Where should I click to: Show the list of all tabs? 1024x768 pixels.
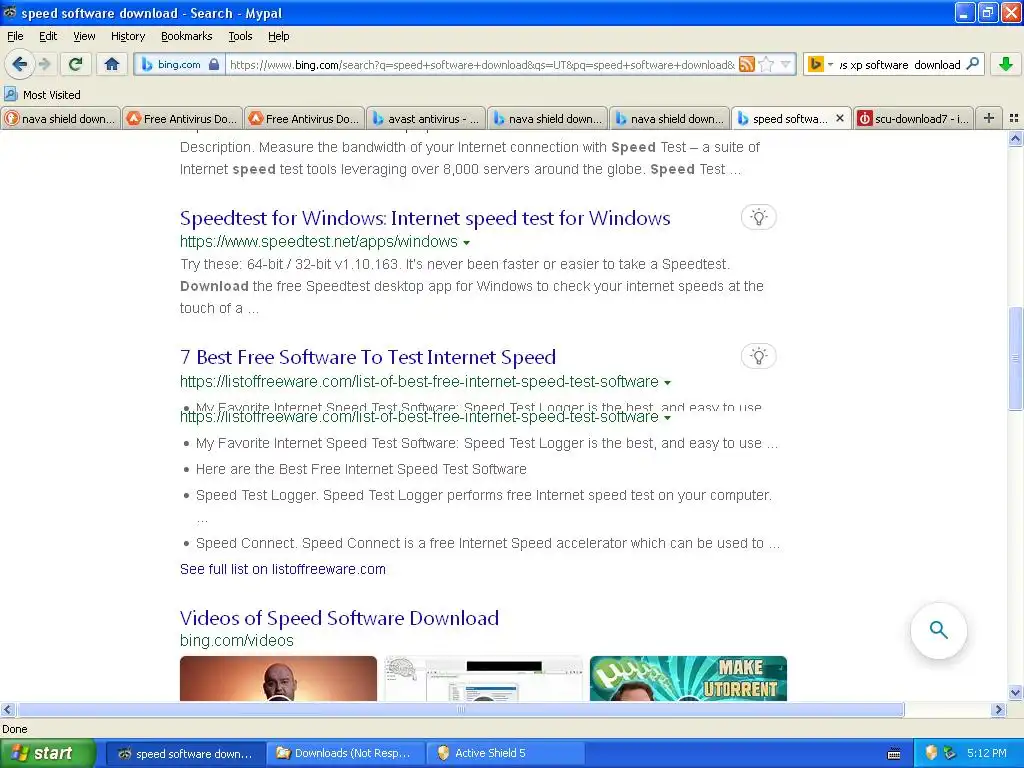pyautogui.click(x=1014, y=118)
